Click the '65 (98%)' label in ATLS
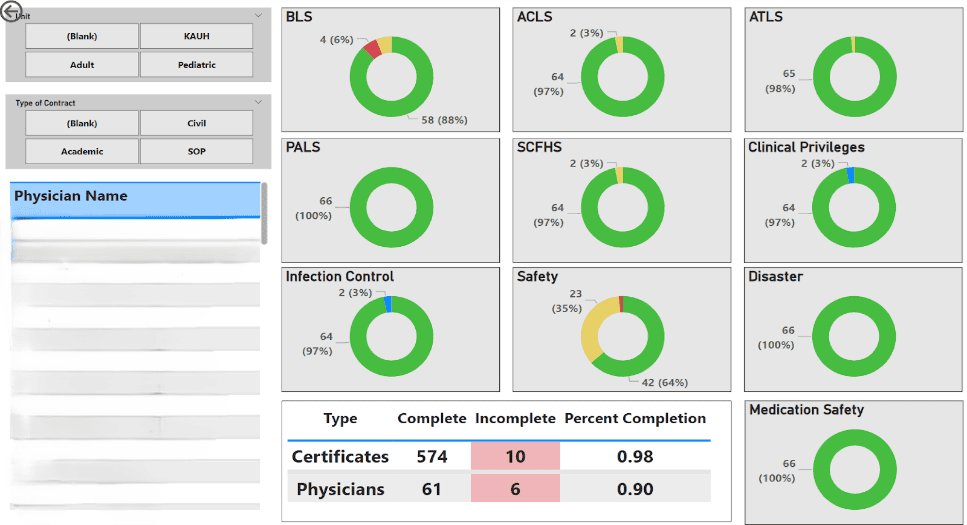Image resolution: width=967 pixels, height=525 pixels. pos(780,81)
